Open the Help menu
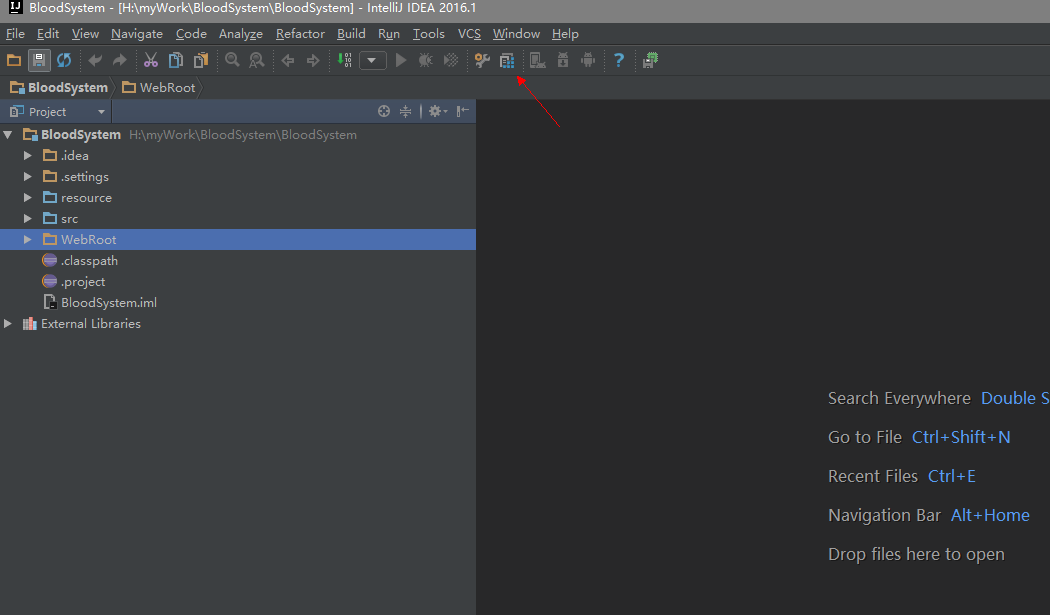1050x615 pixels. (x=565, y=33)
